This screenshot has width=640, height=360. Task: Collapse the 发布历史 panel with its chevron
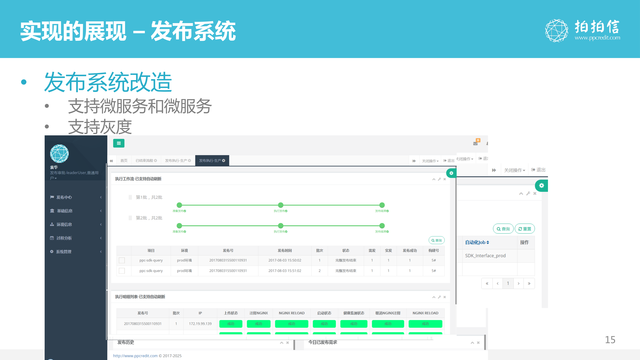coord(281,343)
